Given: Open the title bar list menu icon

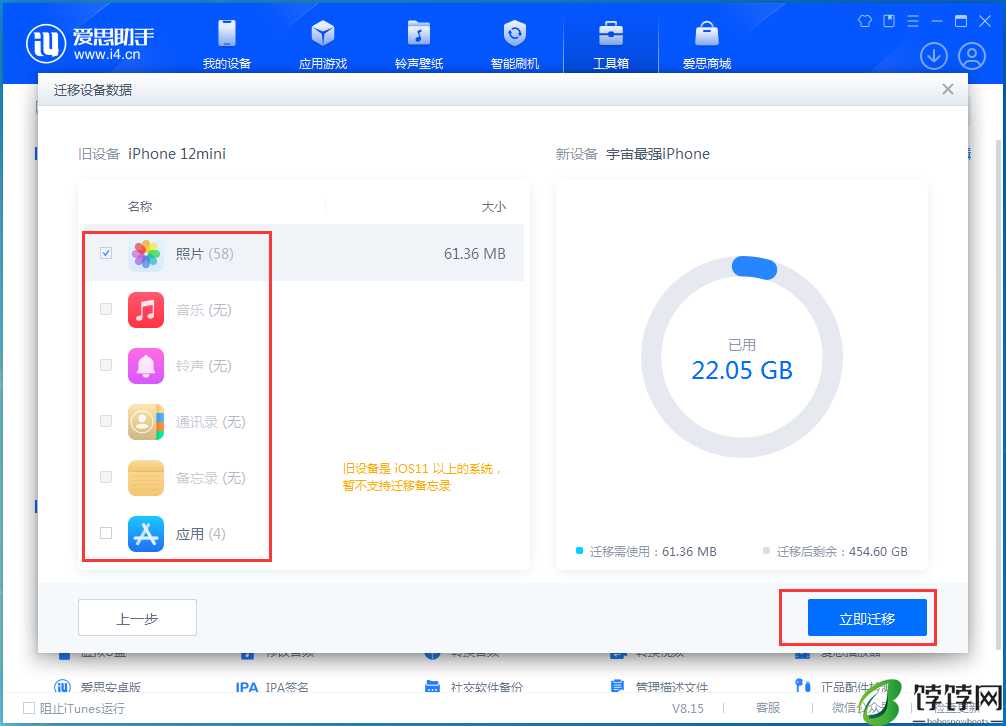Looking at the screenshot, I should click(x=913, y=21).
